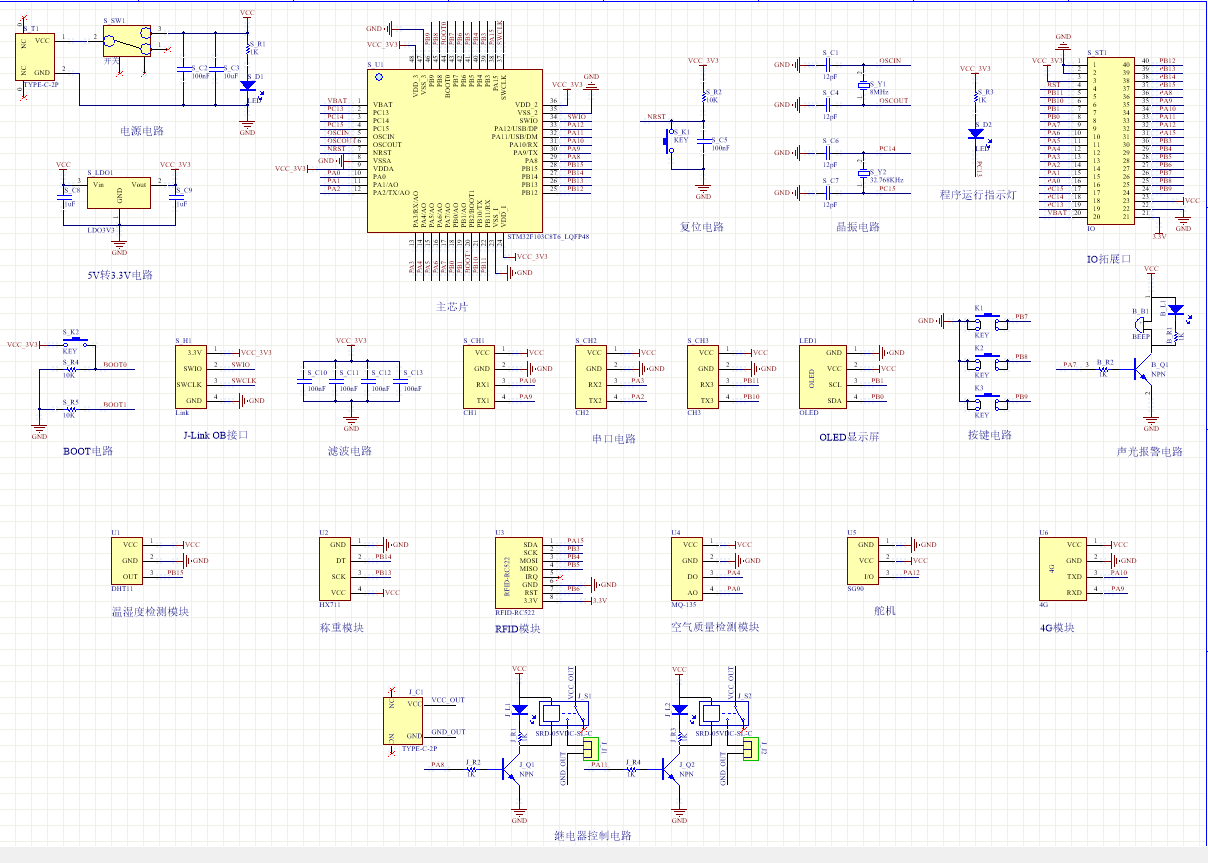Screen dimensions: 1208x863
Task: Click the '程序运行指示灯' label
Action: (978, 195)
